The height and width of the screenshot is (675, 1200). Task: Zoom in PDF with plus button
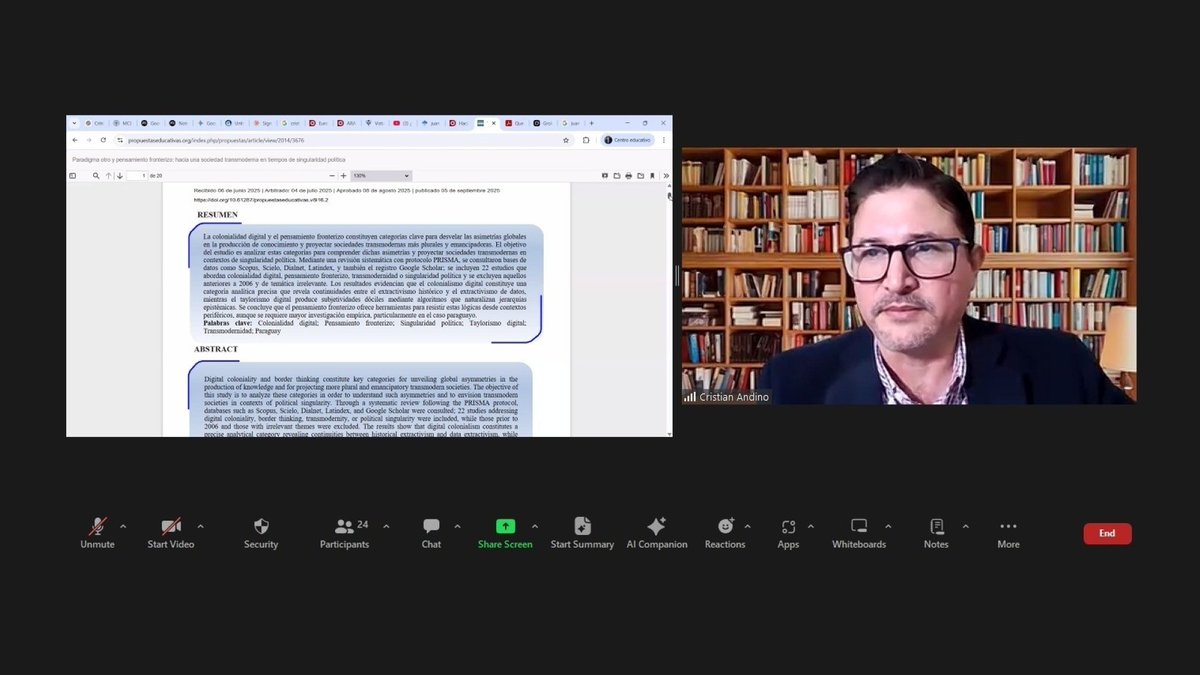point(344,176)
